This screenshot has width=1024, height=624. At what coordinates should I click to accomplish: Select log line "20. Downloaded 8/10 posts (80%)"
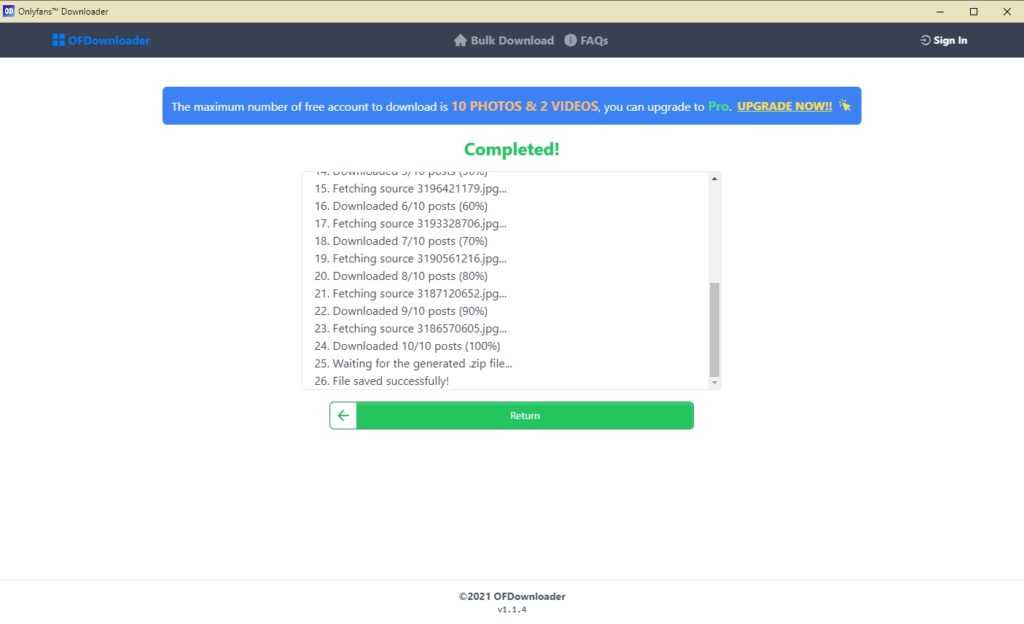coord(401,276)
